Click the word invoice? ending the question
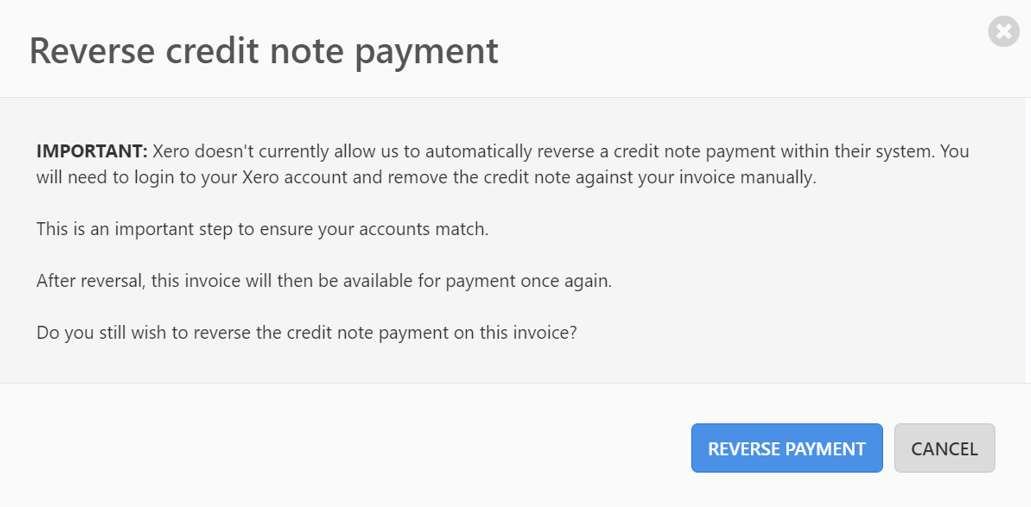The image size is (1031, 507). pyautogui.click(x=547, y=333)
